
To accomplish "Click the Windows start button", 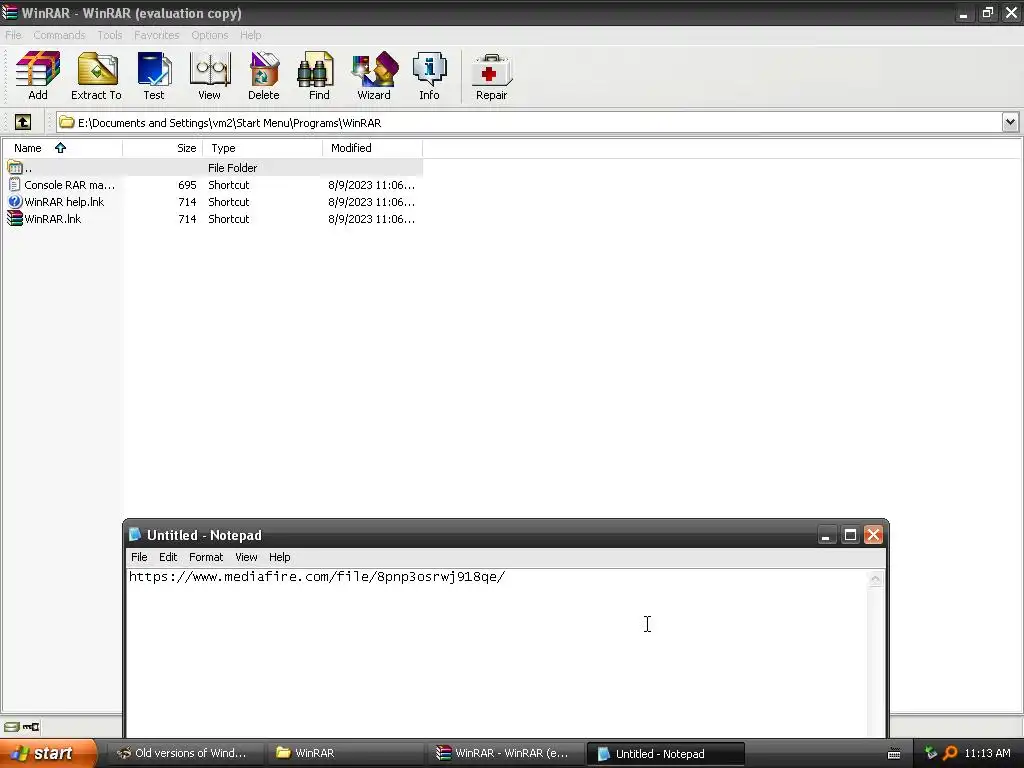I will pos(48,754).
